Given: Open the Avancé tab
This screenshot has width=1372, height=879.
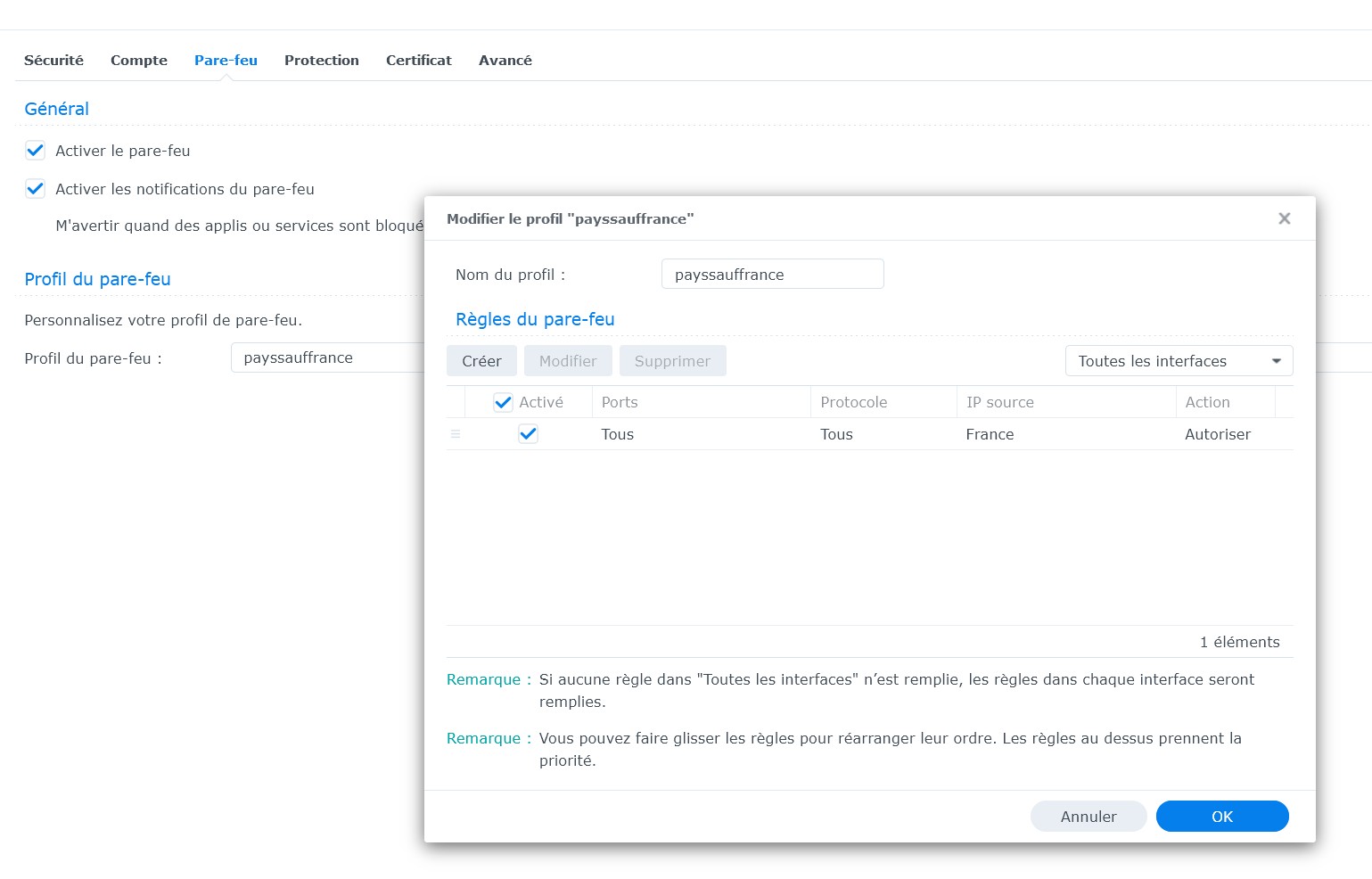Looking at the screenshot, I should click(x=505, y=61).
